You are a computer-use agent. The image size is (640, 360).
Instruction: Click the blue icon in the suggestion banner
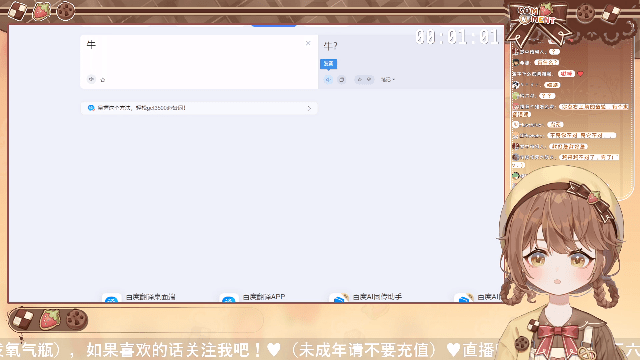(91, 108)
